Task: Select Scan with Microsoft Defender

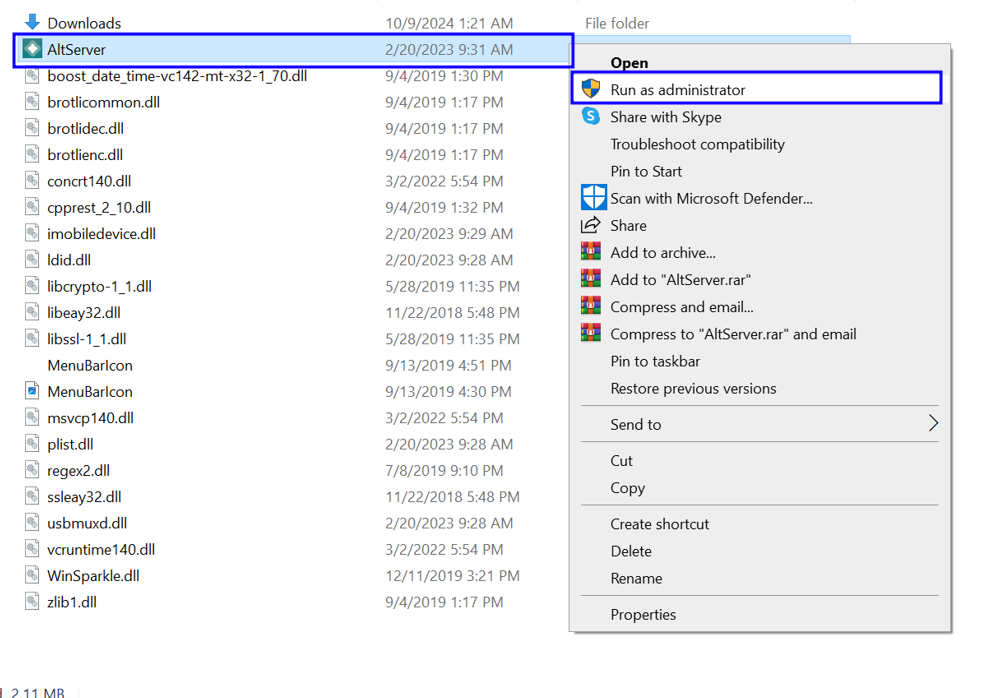Action: (711, 199)
